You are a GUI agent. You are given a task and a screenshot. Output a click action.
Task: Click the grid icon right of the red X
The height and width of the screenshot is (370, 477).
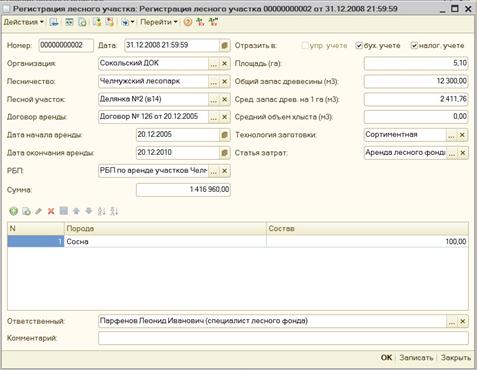click(x=63, y=211)
